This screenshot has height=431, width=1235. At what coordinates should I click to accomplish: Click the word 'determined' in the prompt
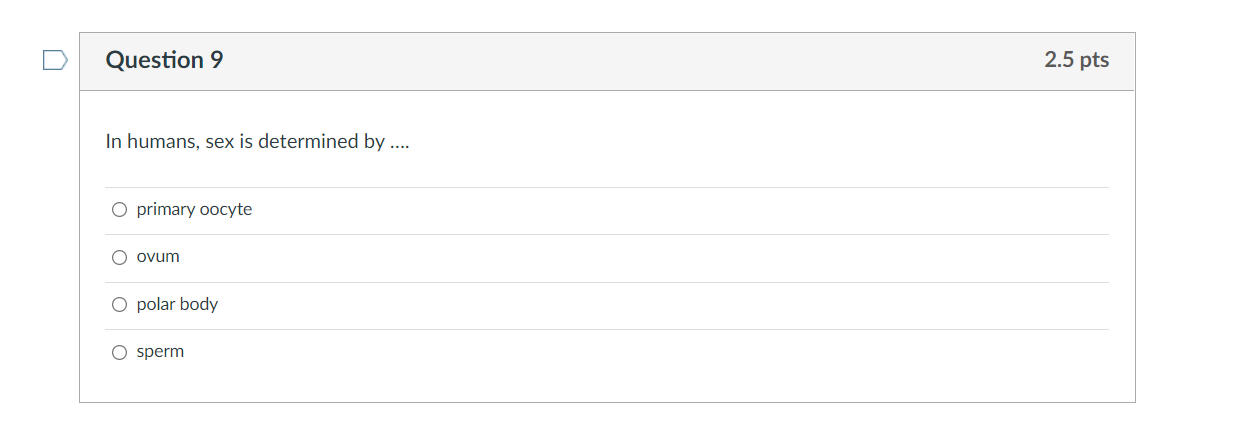pyautogui.click(x=308, y=142)
